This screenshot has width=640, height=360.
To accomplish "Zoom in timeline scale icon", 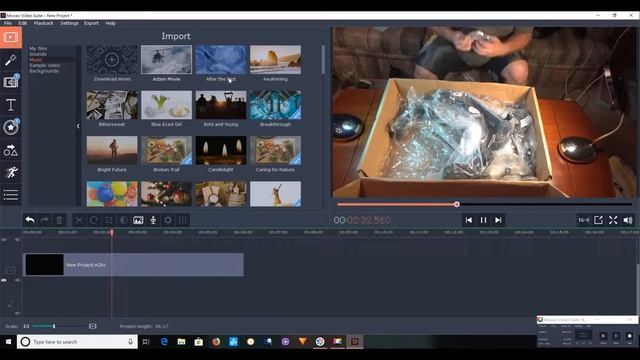I will (x=93, y=326).
